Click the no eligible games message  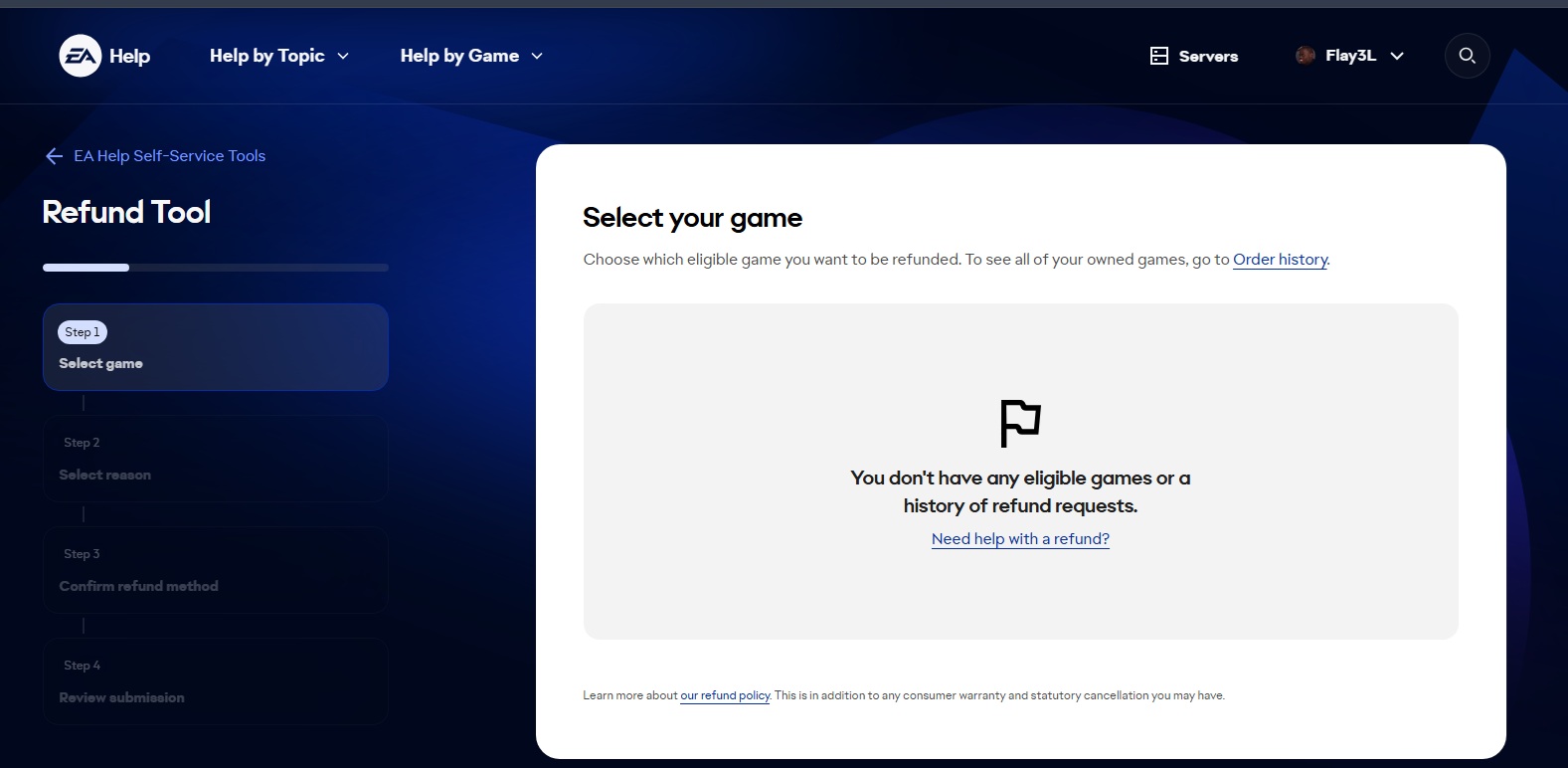(x=1020, y=491)
